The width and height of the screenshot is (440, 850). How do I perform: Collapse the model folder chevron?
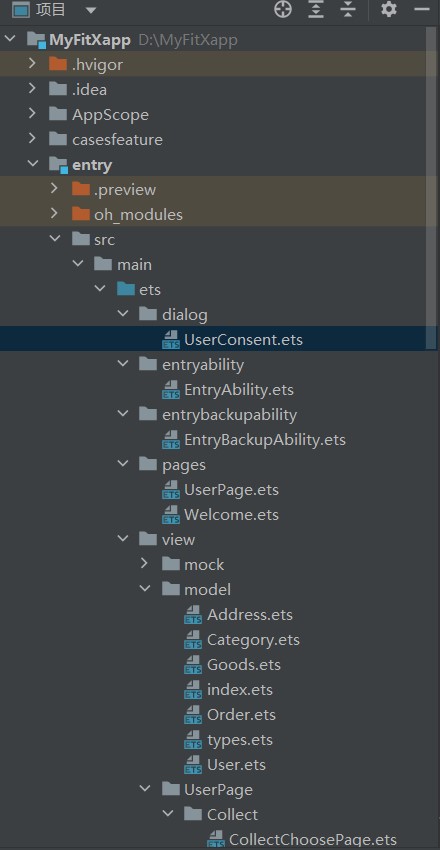[x=145, y=589]
